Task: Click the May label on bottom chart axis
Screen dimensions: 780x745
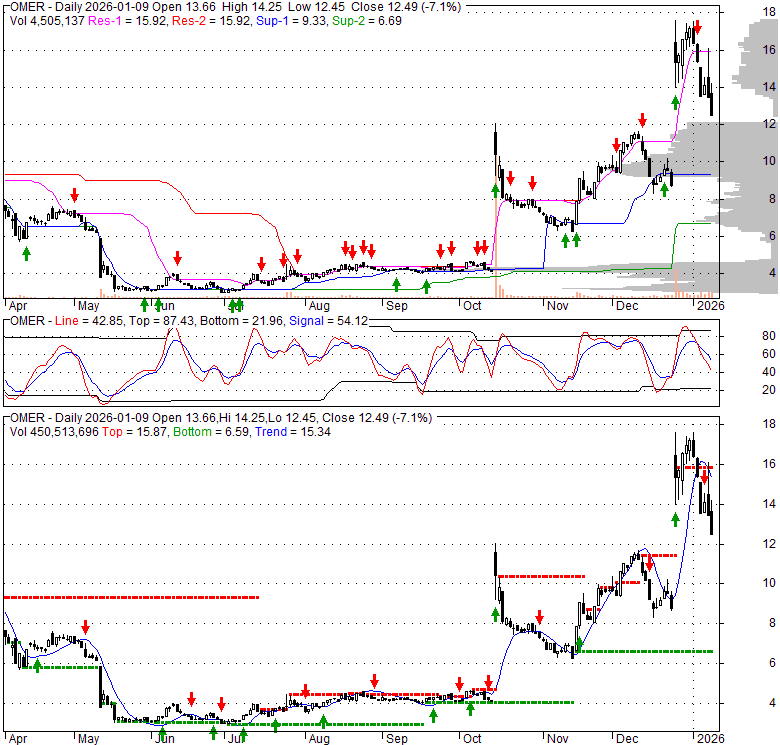Action: (x=89, y=739)
